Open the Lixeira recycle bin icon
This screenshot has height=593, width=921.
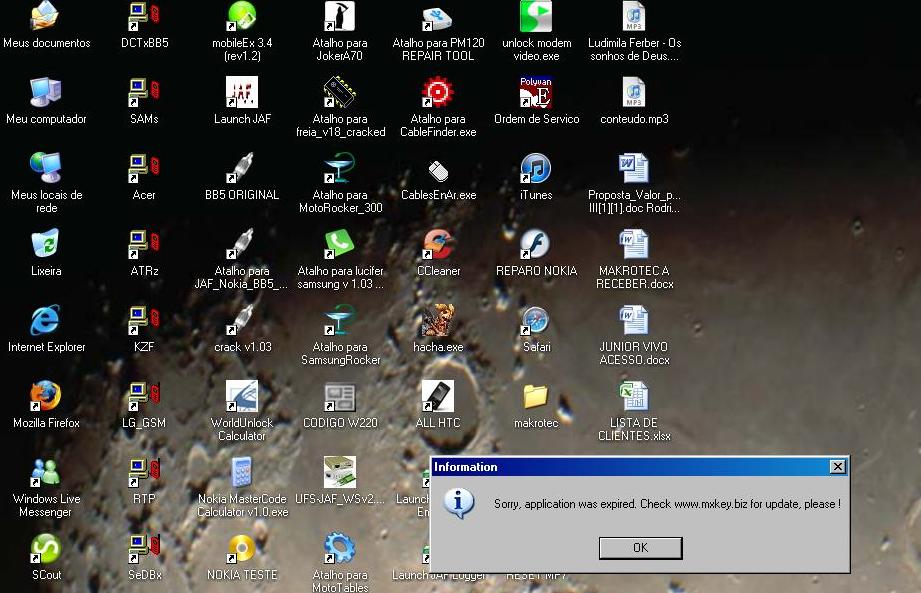[x=46, y=244]
